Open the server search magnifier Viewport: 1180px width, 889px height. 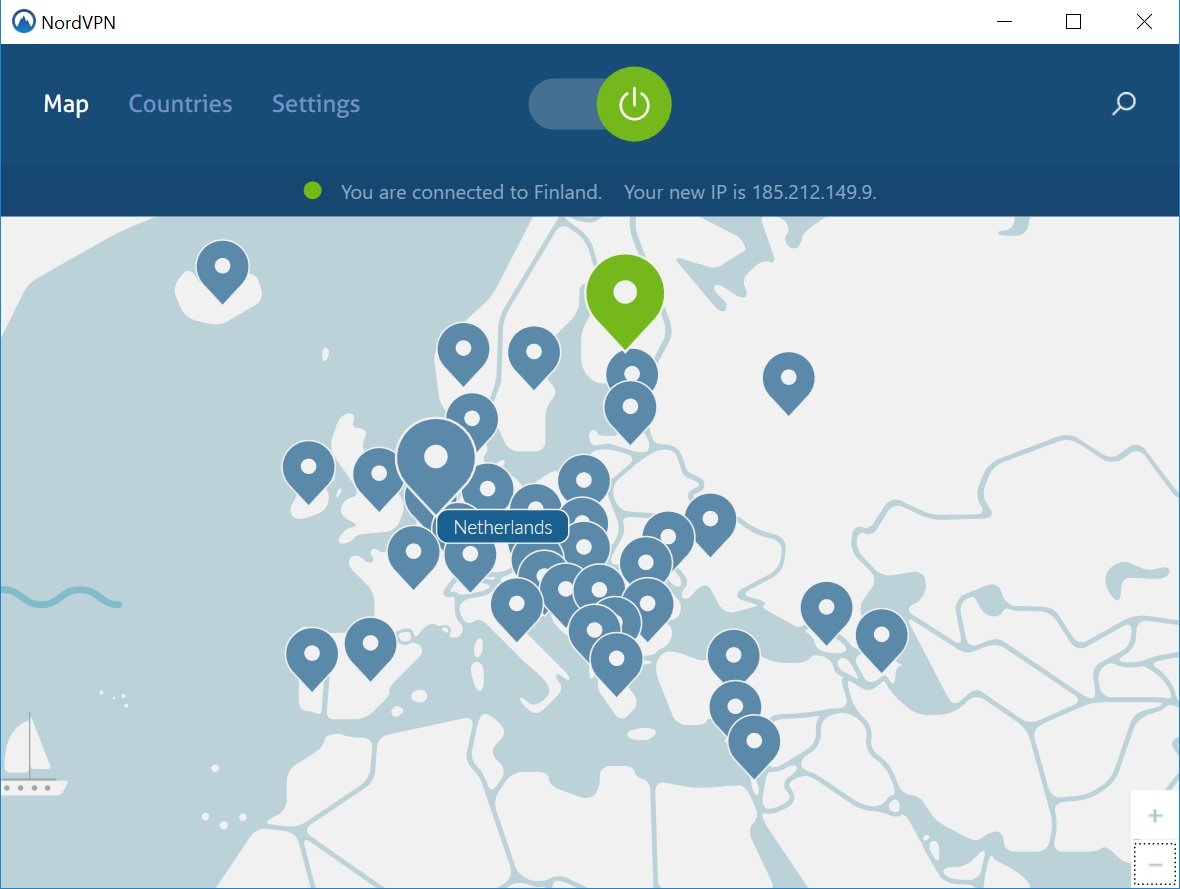[1124, 103]
